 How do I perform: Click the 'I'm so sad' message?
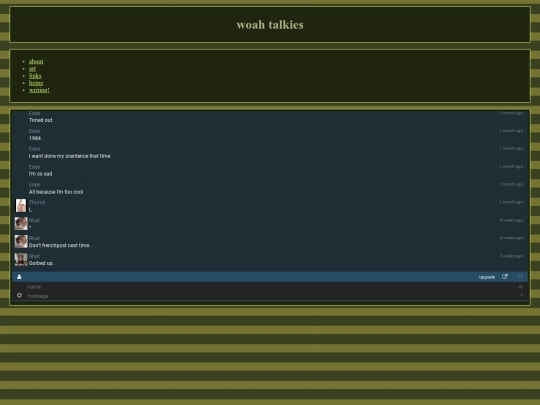(x=41, y=174)
